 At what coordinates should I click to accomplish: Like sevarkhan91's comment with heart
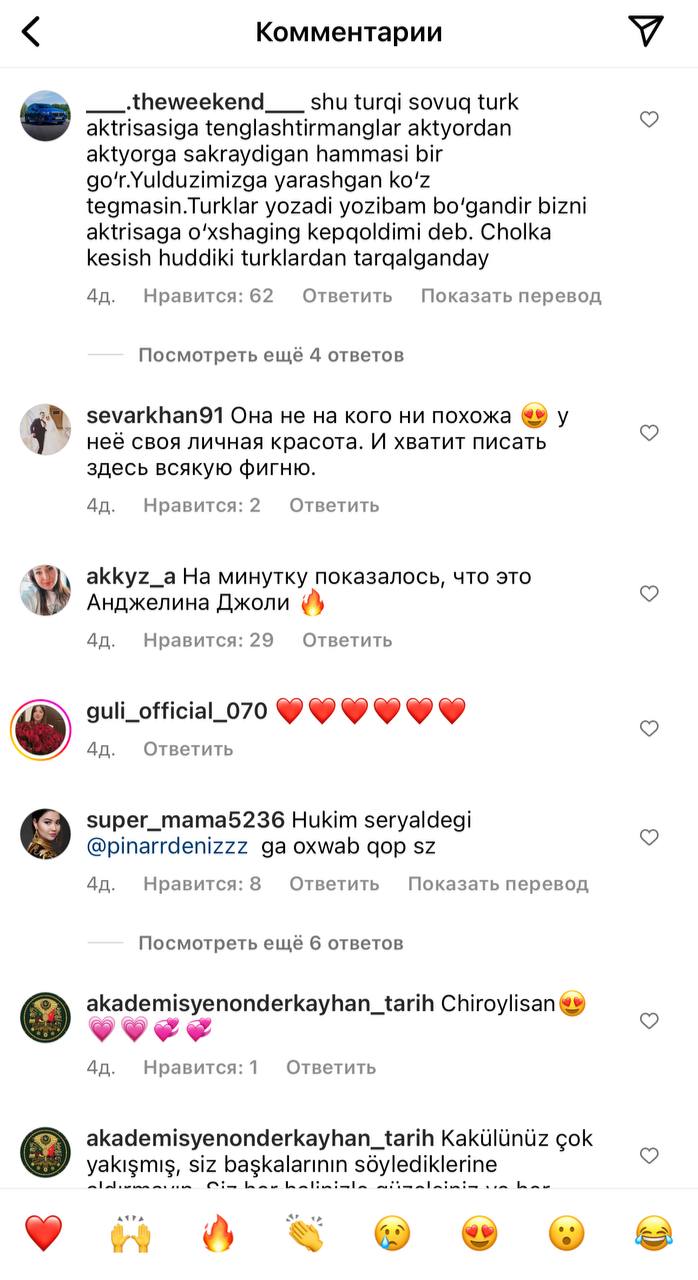pos(649,433)
